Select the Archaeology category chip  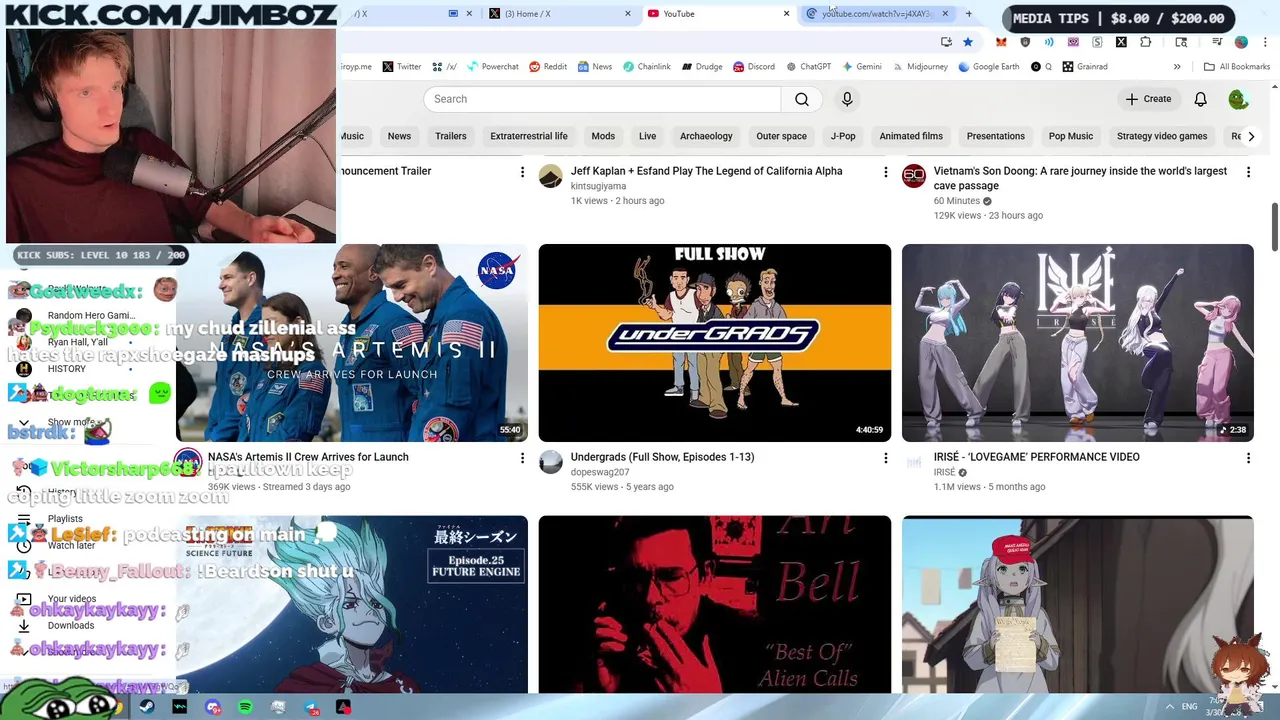[x=706, y=136]
